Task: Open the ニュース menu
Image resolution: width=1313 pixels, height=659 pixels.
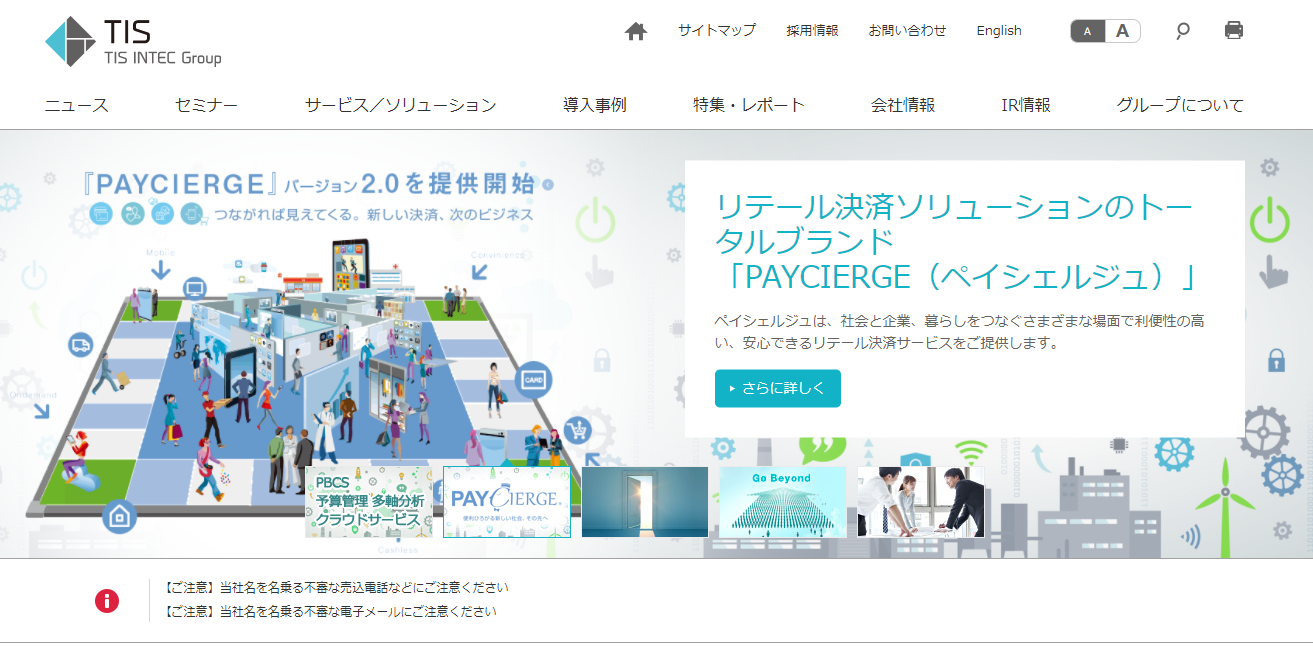Action: (x=77, y=105)
